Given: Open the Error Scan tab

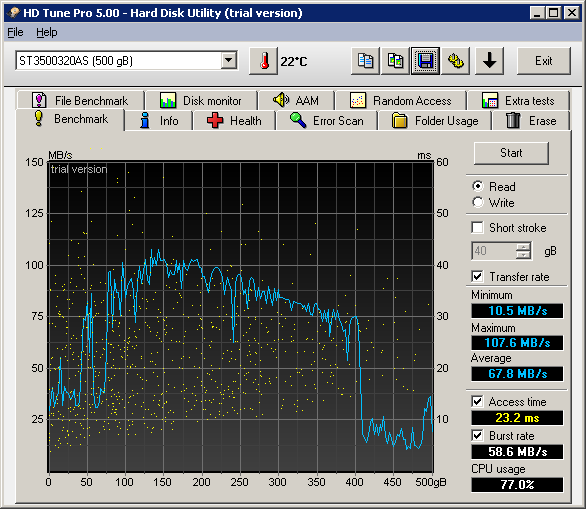Looking at the screenshot, I should click(327, 121).
